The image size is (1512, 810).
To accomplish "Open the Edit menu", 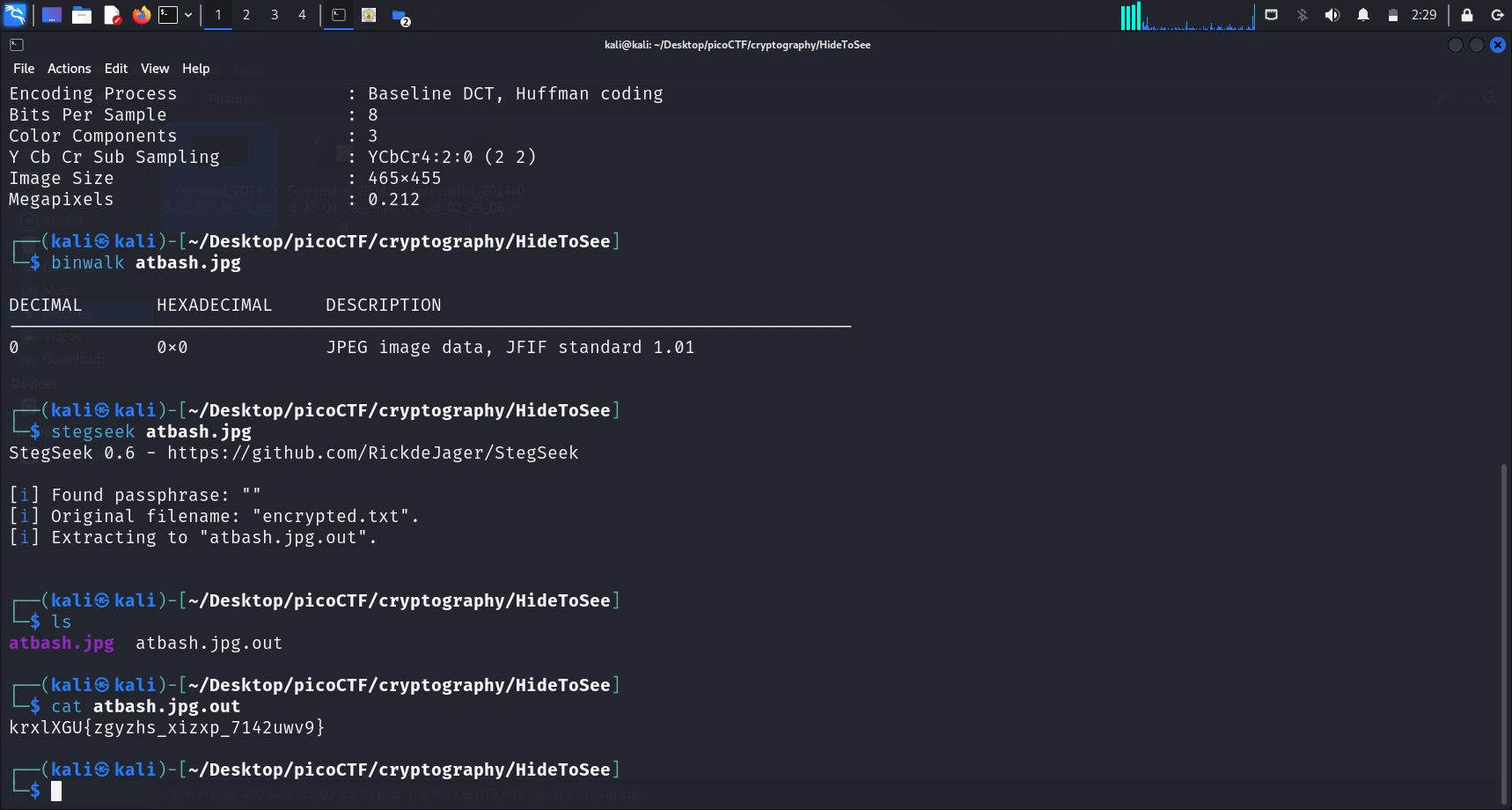I will [x=115, y=69].
